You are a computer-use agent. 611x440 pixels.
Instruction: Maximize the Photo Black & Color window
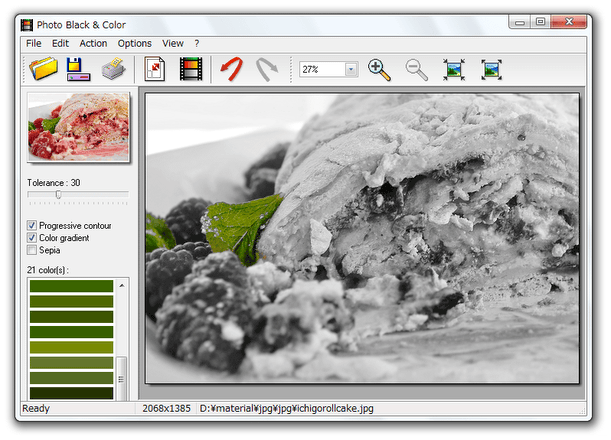tap(540, 22)
